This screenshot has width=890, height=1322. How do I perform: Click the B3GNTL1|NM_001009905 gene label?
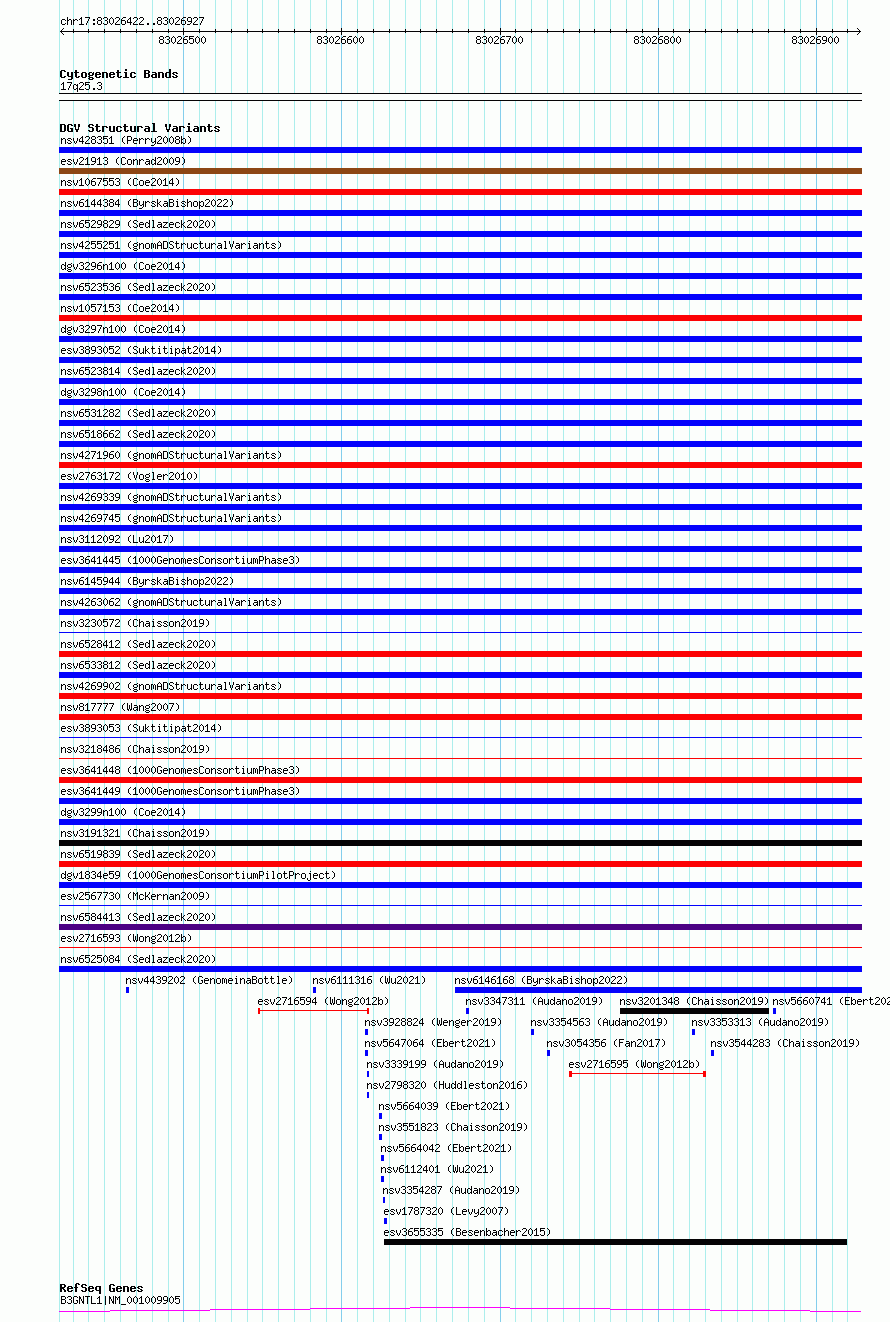[121, 1300]
